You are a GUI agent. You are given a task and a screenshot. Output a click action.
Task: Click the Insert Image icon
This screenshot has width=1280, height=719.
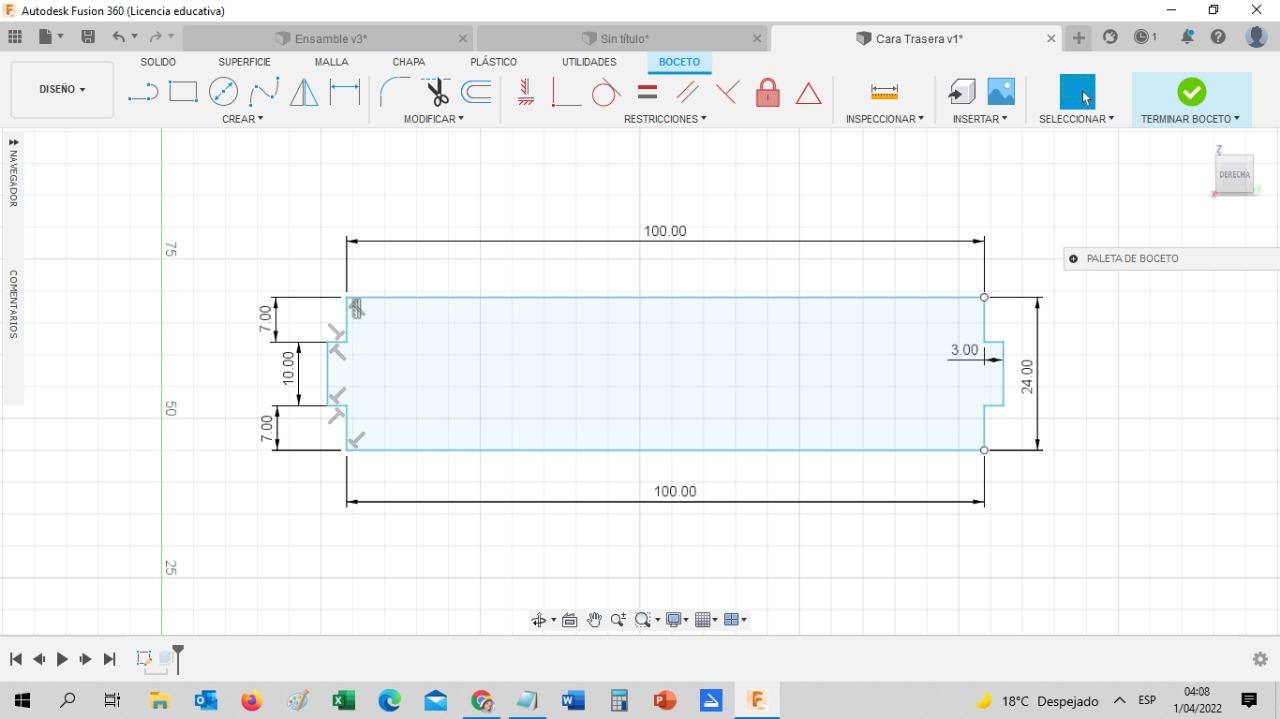pos(1001,92)
